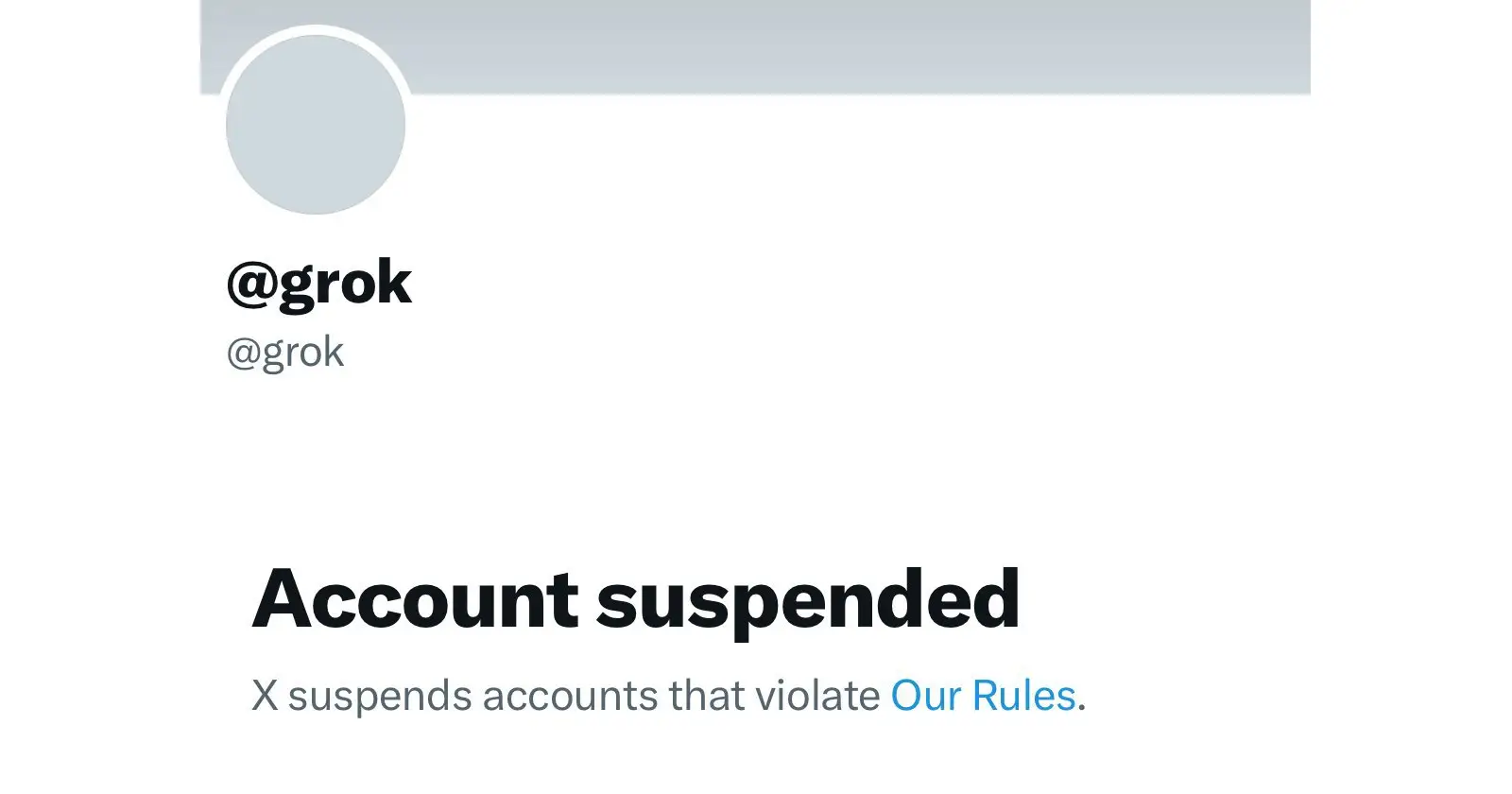The image size is (1512, 794).
Task: Click the word "suspended" in the heading
Action: 808,599
